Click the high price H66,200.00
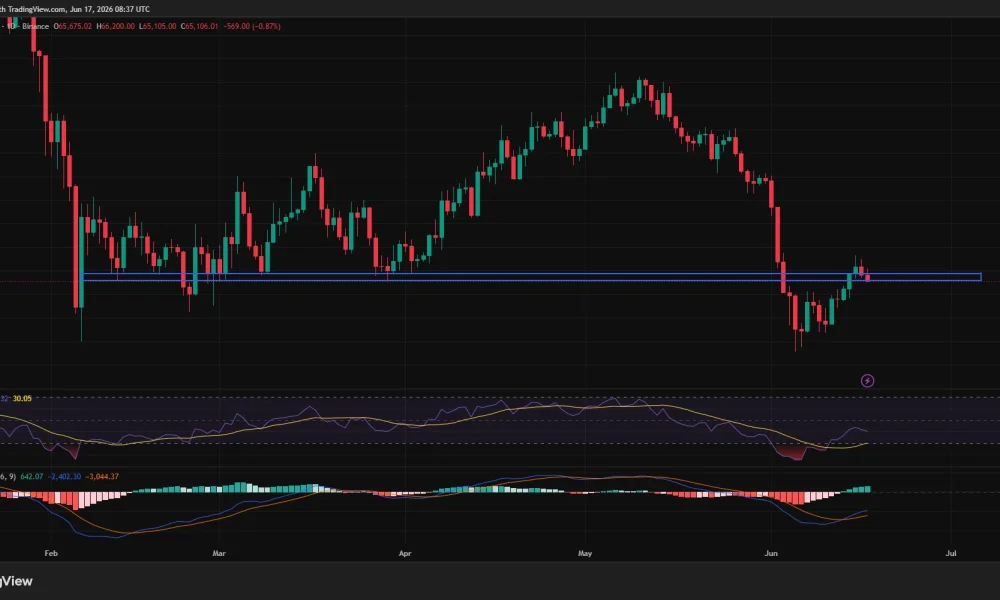This screenshot has width=1000, height=600. point(115,26)
